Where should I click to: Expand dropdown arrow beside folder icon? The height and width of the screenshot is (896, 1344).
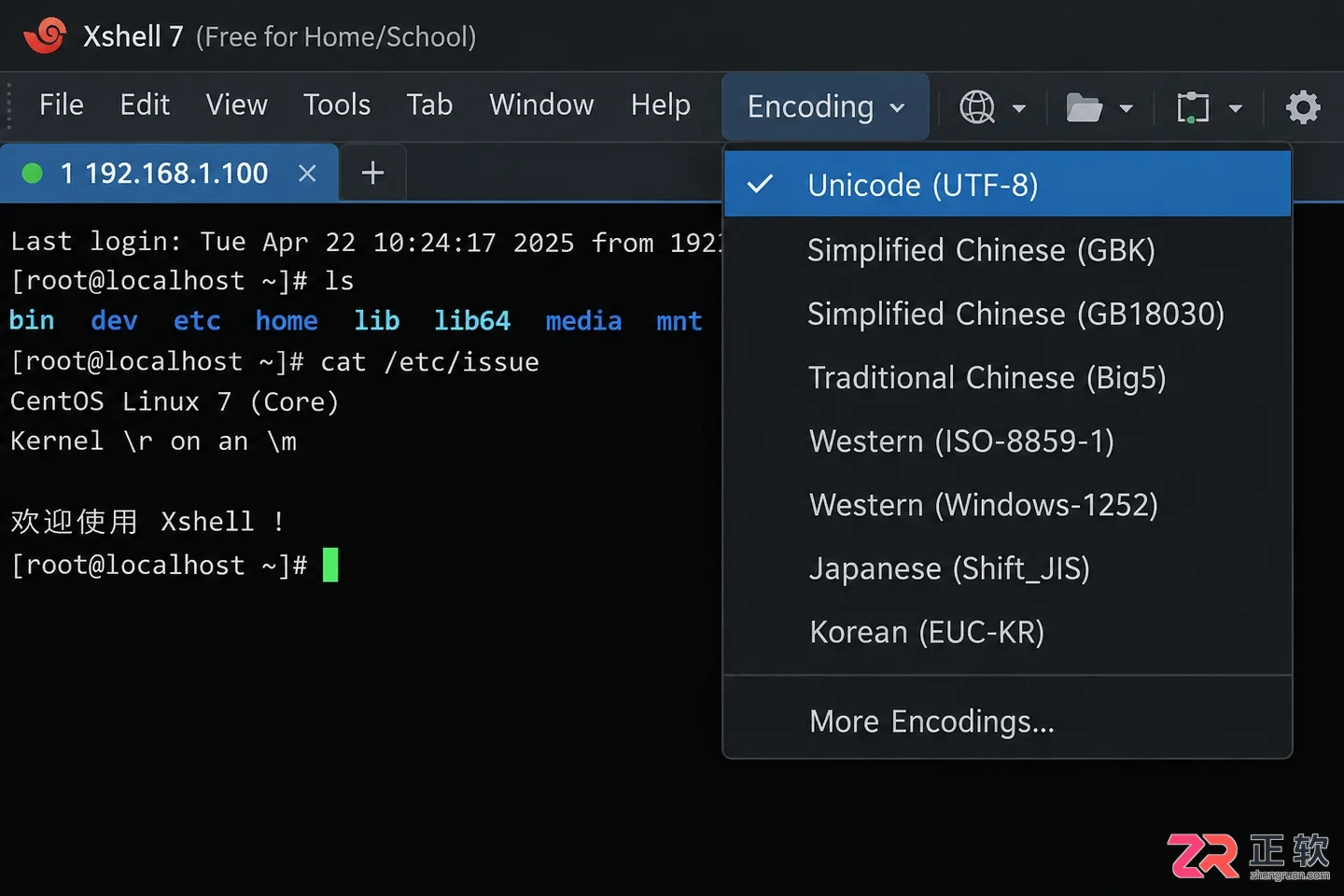1127,108
